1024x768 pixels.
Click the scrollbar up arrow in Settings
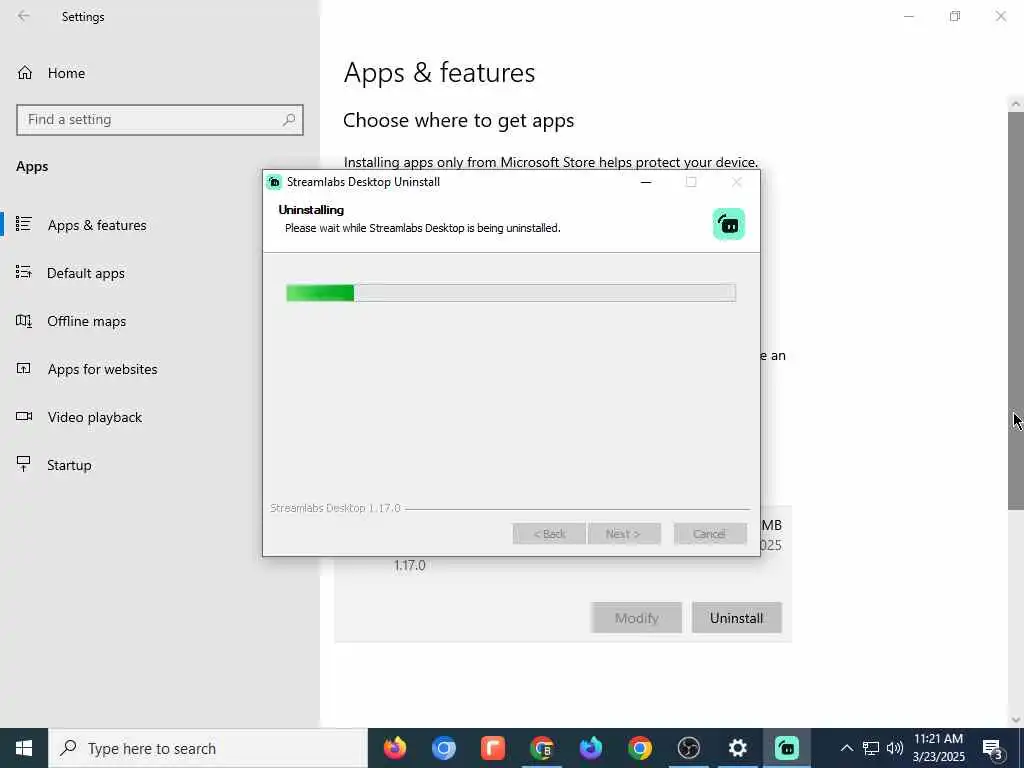point(1016,104)
